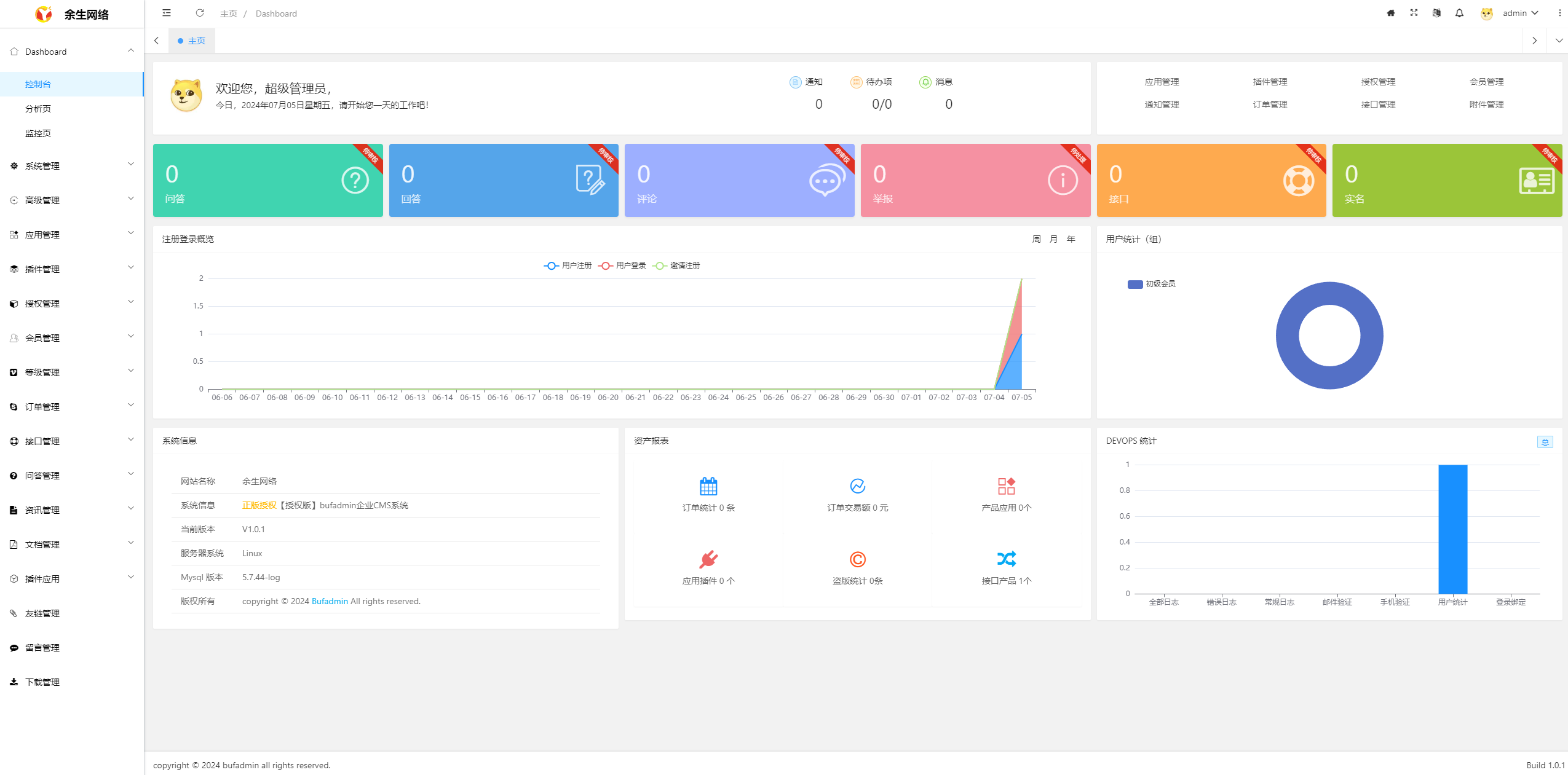Select 分析页 in the sidebar

[38, 109]
